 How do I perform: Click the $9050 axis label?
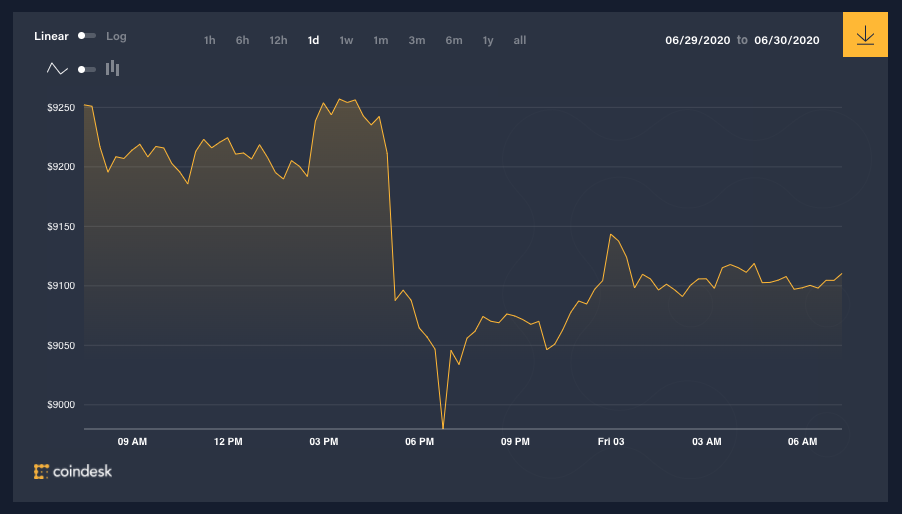61,346
